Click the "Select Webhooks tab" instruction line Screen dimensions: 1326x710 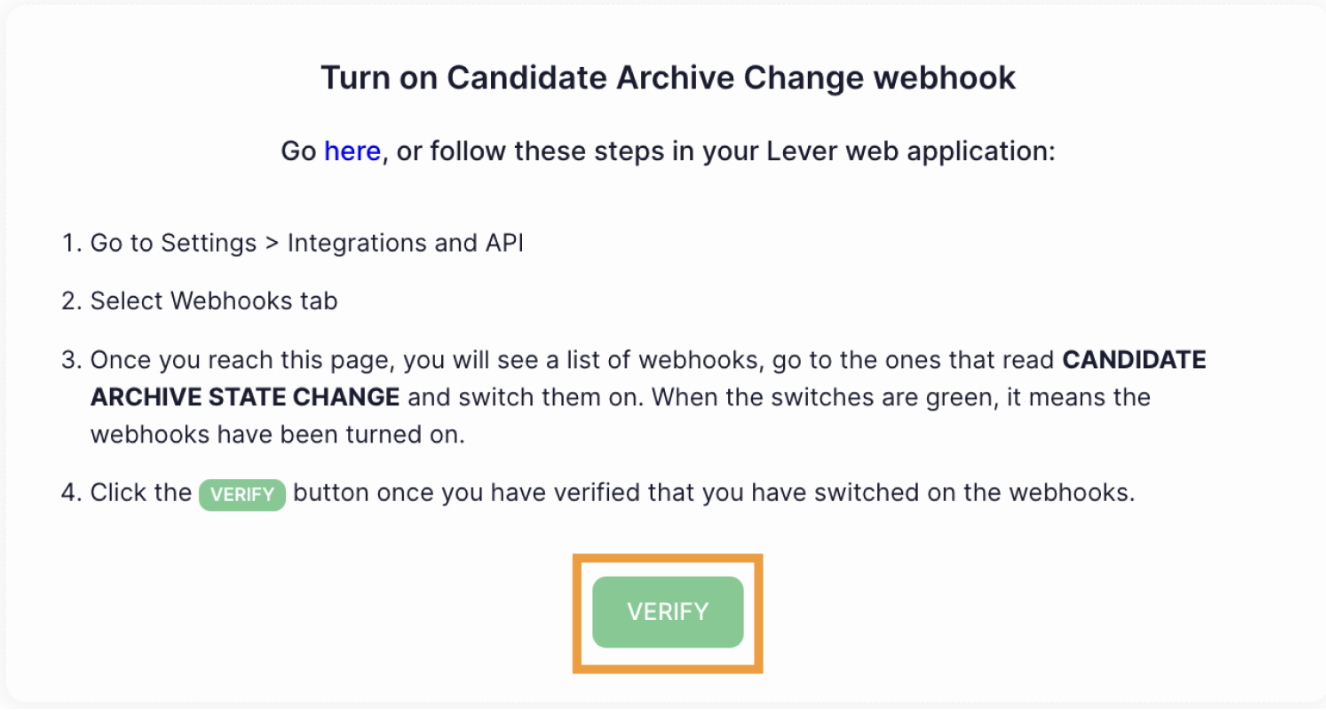(x=213, y=301)
